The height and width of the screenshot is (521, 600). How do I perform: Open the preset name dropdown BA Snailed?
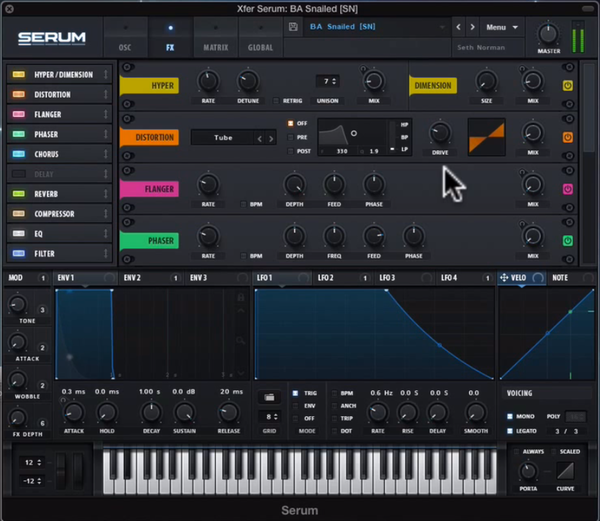(377, 27)
